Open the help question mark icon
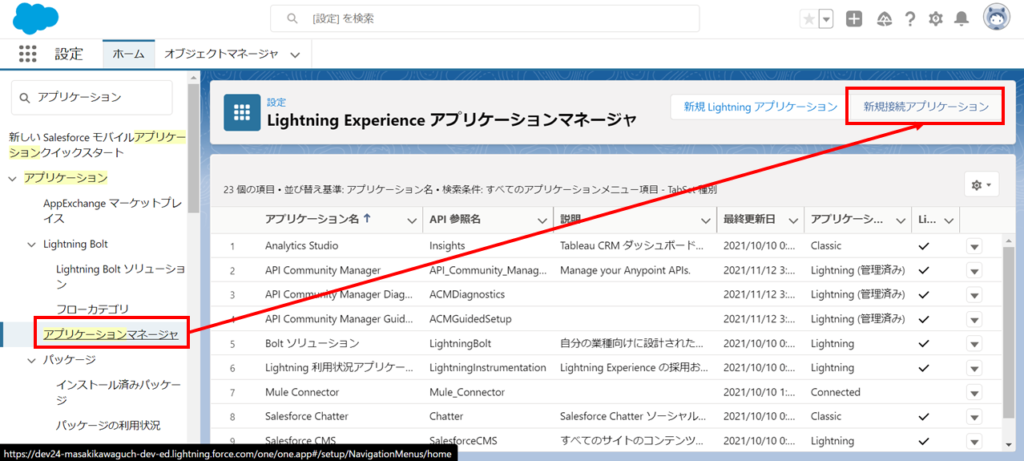1024x461 pixels. (x=909, y=19)
